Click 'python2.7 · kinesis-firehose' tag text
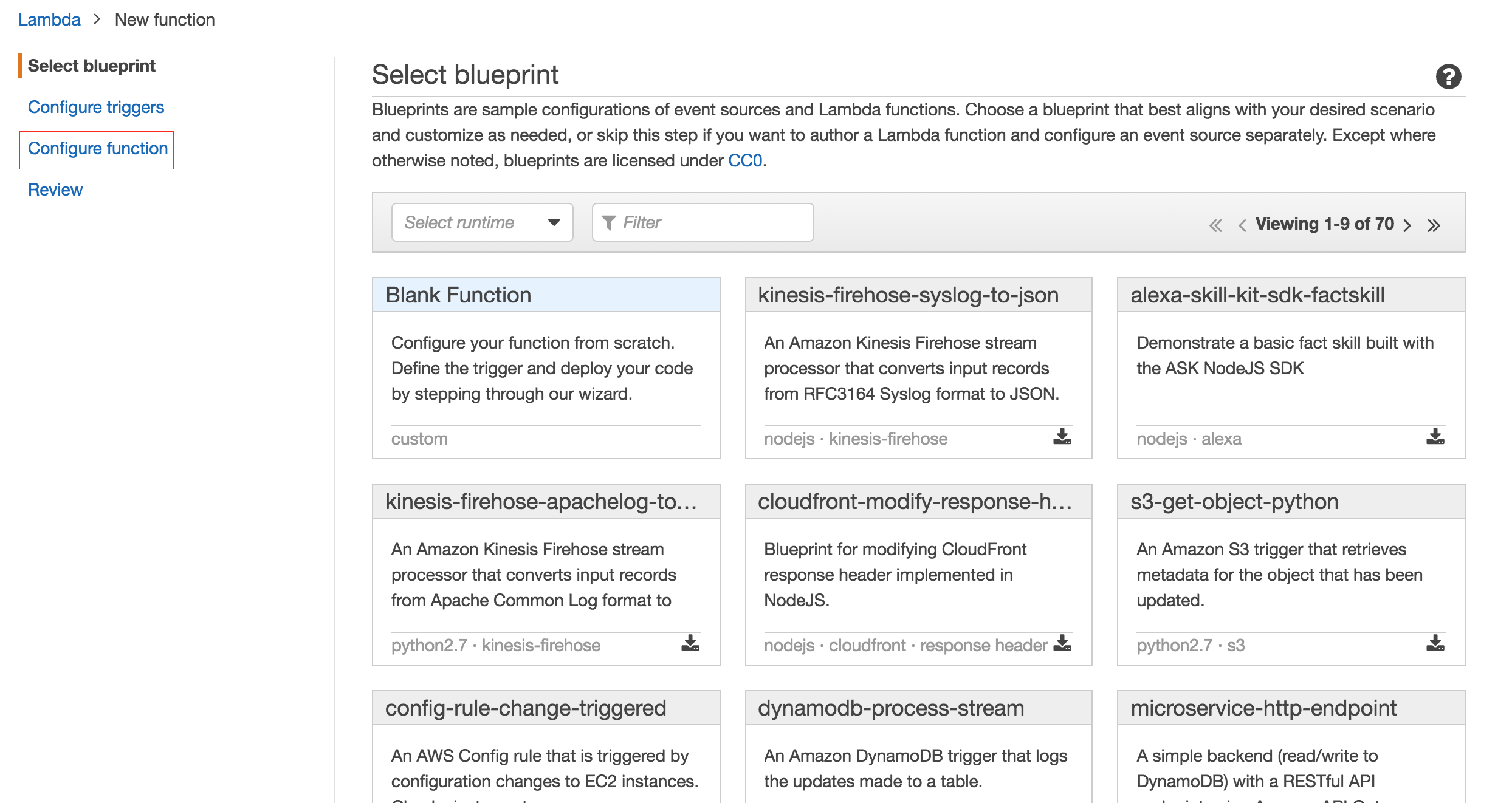The width and height of the screenshot is (1512, 803). tap(496, 645)
